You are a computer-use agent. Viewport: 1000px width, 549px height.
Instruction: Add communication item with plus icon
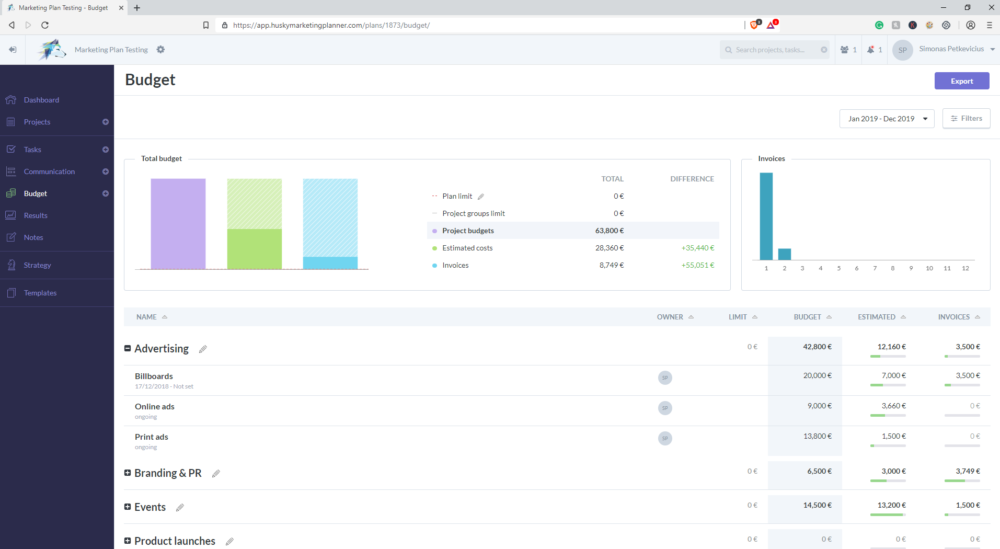tap(105, 172)
